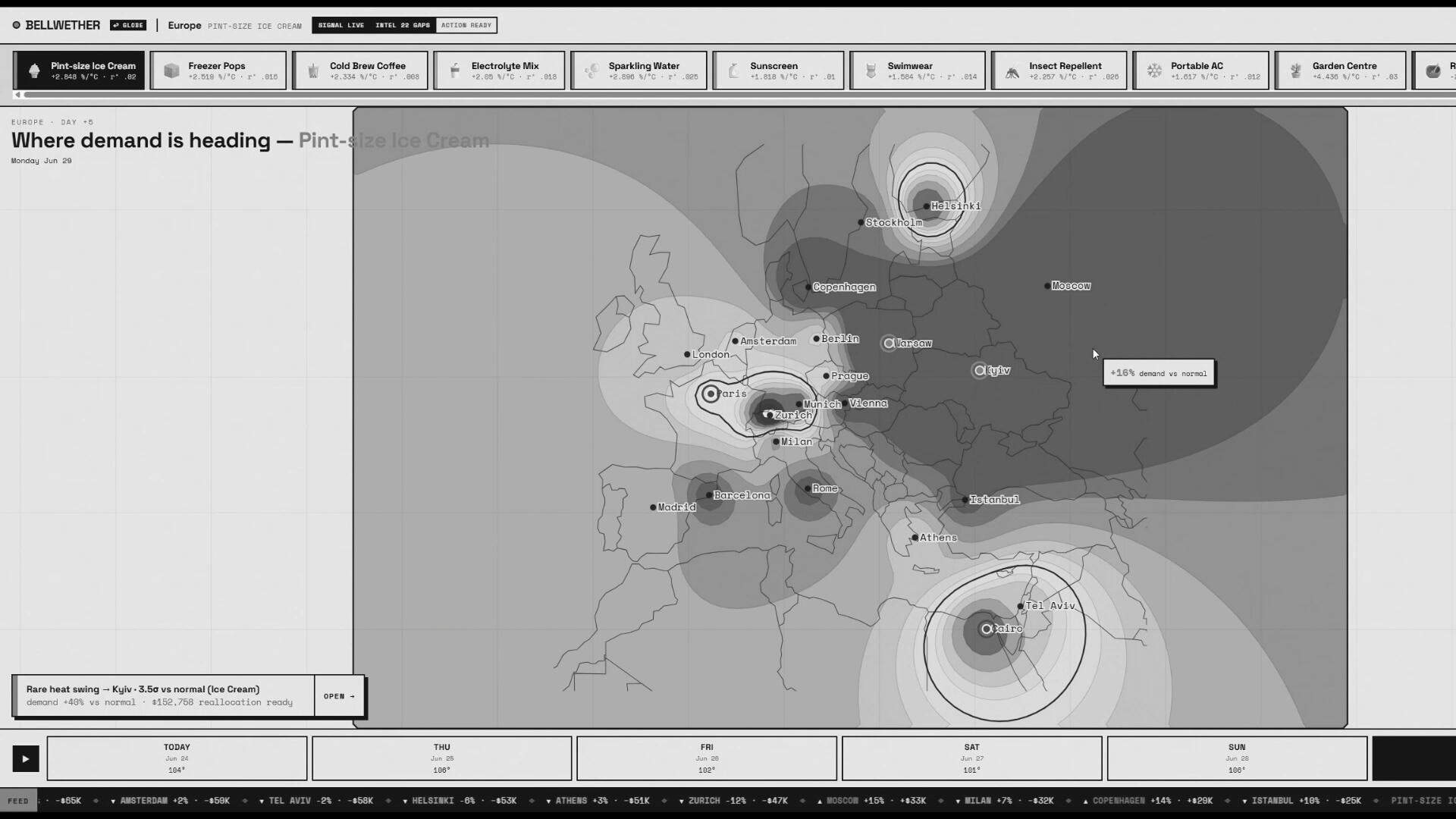
Task: Select the Pint-size Ice Cream cone icon
Action: tap(34, 71)
